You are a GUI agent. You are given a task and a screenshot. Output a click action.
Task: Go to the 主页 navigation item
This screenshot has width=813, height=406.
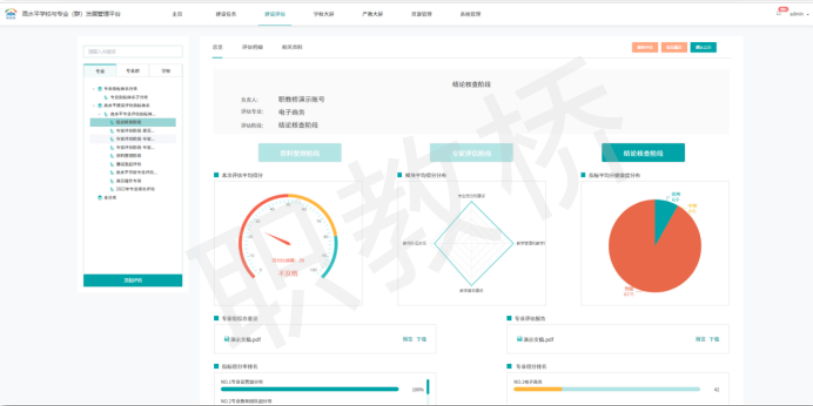click(177, 15)
